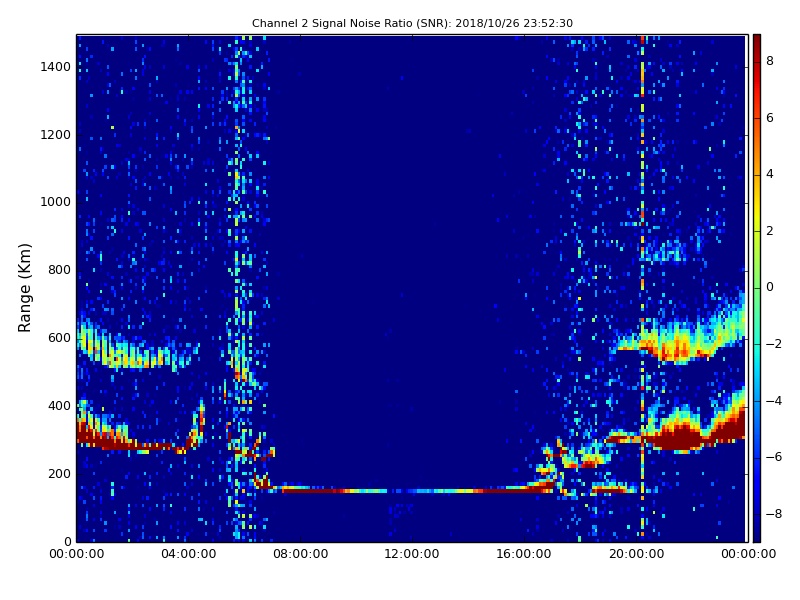This screenshot has height=600, width=800.
Task: Click the colorbar tick label 6
Action: (770, 118)
